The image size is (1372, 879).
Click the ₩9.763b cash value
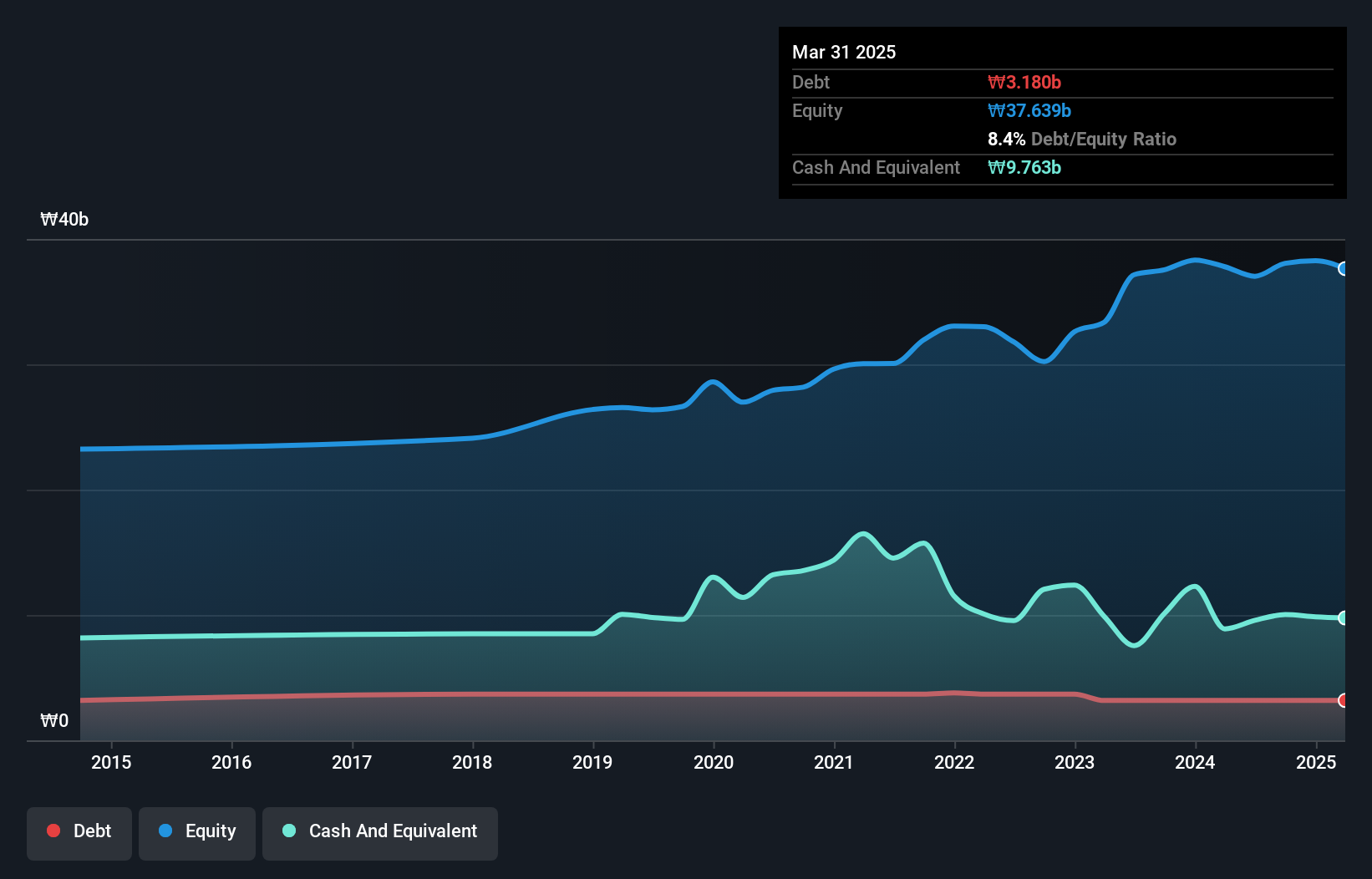pyautogui.click(x=1024, y=167)
